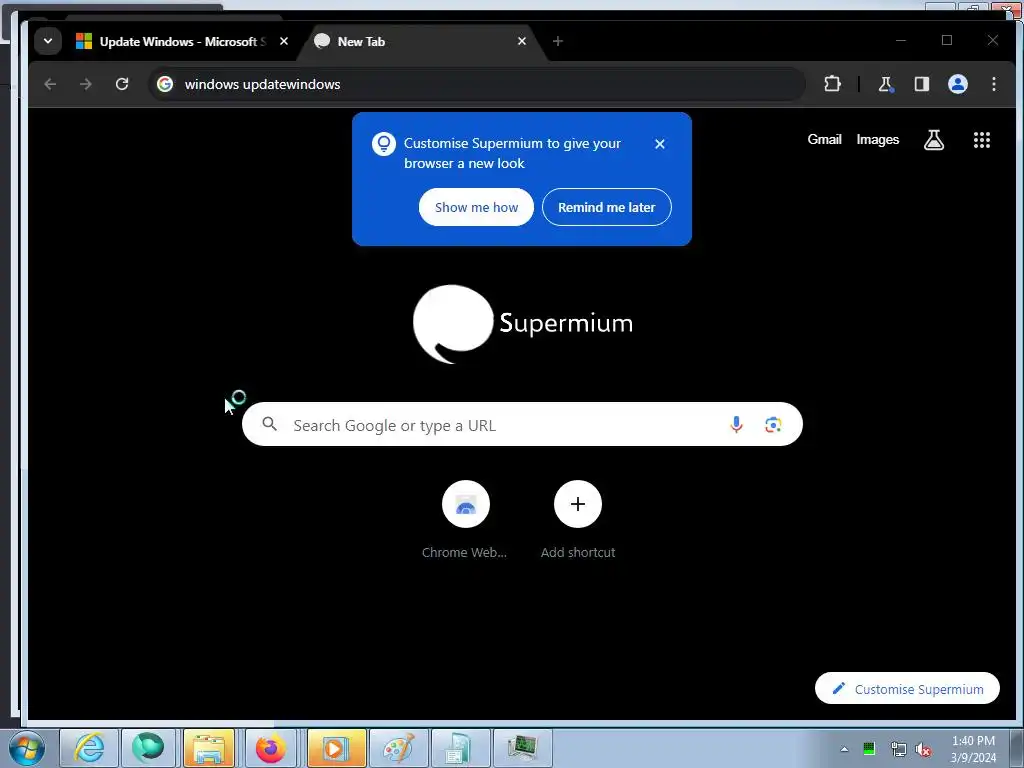Select the New Tab tab
The width and height of the screenshot is (1024, 768).
422,42
